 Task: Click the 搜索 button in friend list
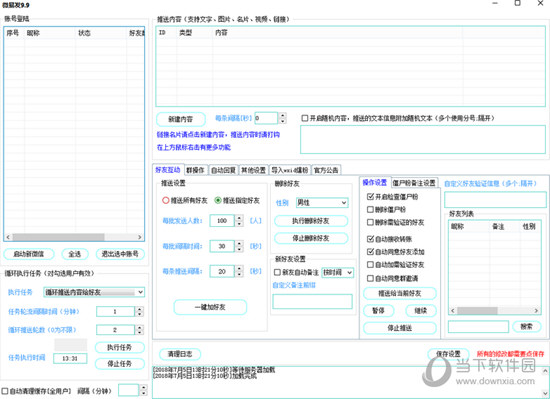coord(526,327)
